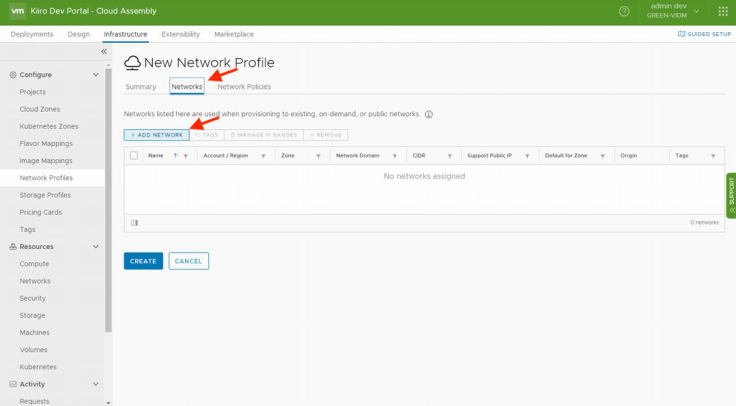Viewport: 736px width, 406px height.
Task: Filter the Account / Region column
Action: (263, 156)
